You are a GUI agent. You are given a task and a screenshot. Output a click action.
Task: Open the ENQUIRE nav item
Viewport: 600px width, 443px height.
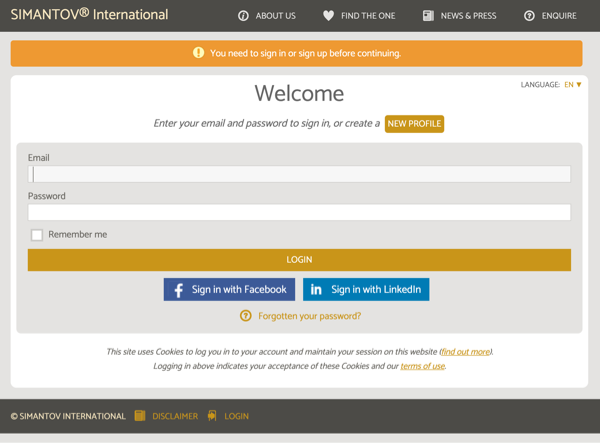[x=559, y=16]
